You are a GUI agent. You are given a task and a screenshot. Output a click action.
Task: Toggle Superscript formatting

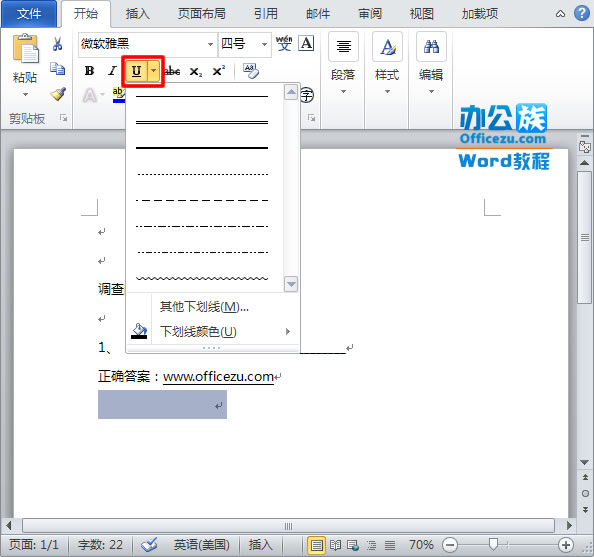coord(219,71)
